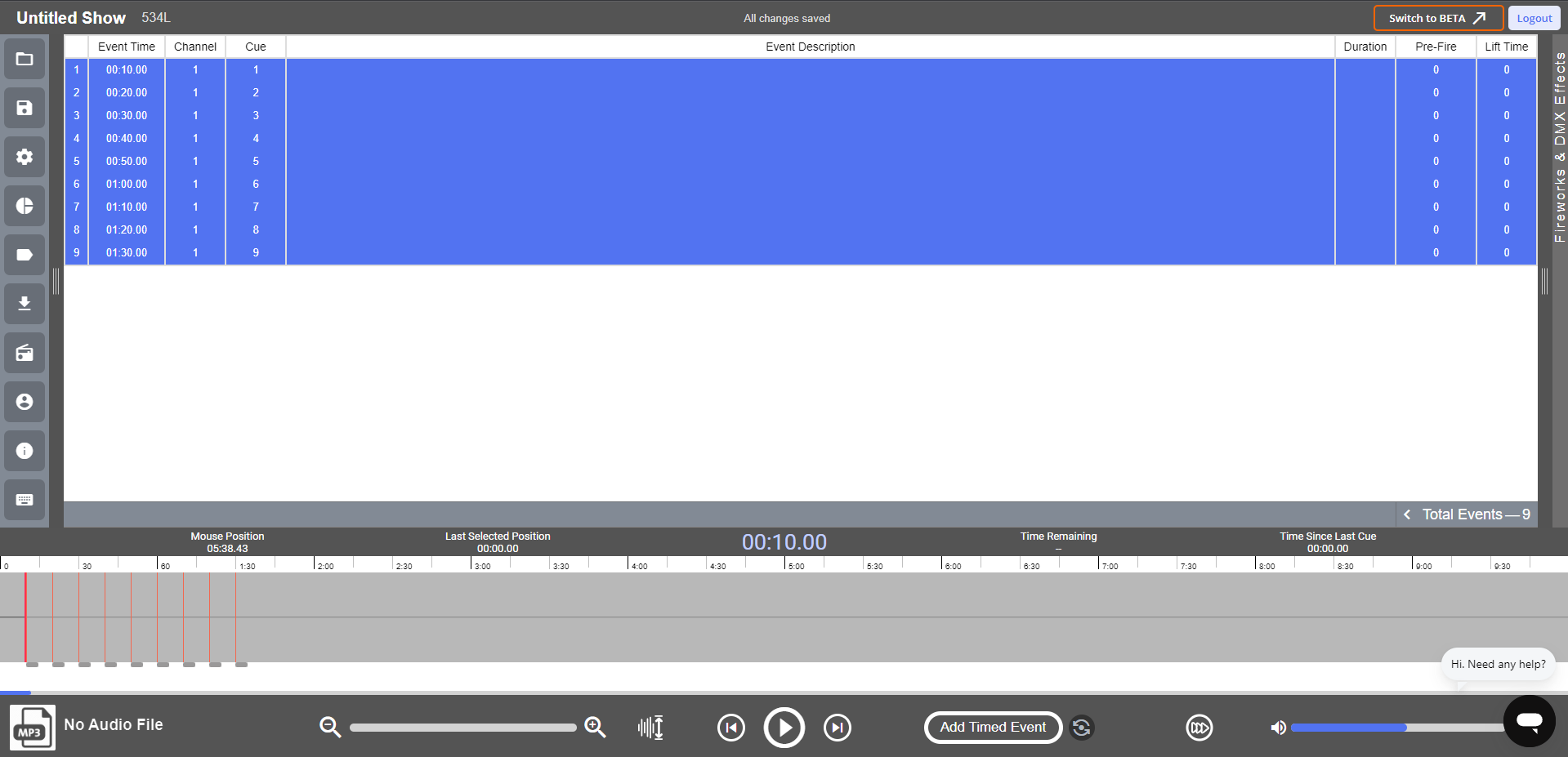1568x757 pixels.
Task: Adjust the timeline zoom slider
Action: pyautogui.click(x=463, y=728)
